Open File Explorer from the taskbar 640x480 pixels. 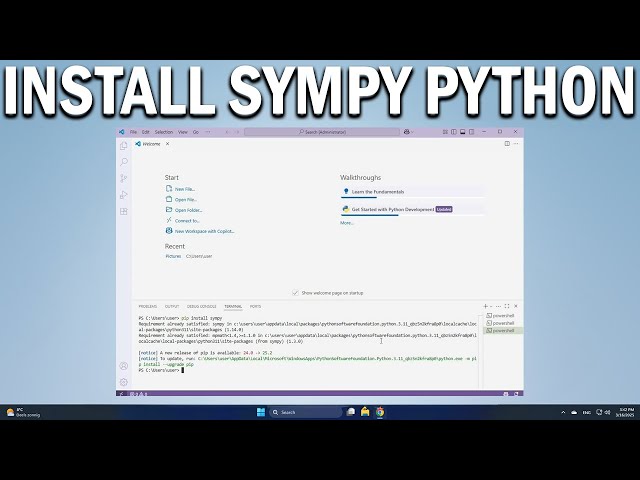365,412
